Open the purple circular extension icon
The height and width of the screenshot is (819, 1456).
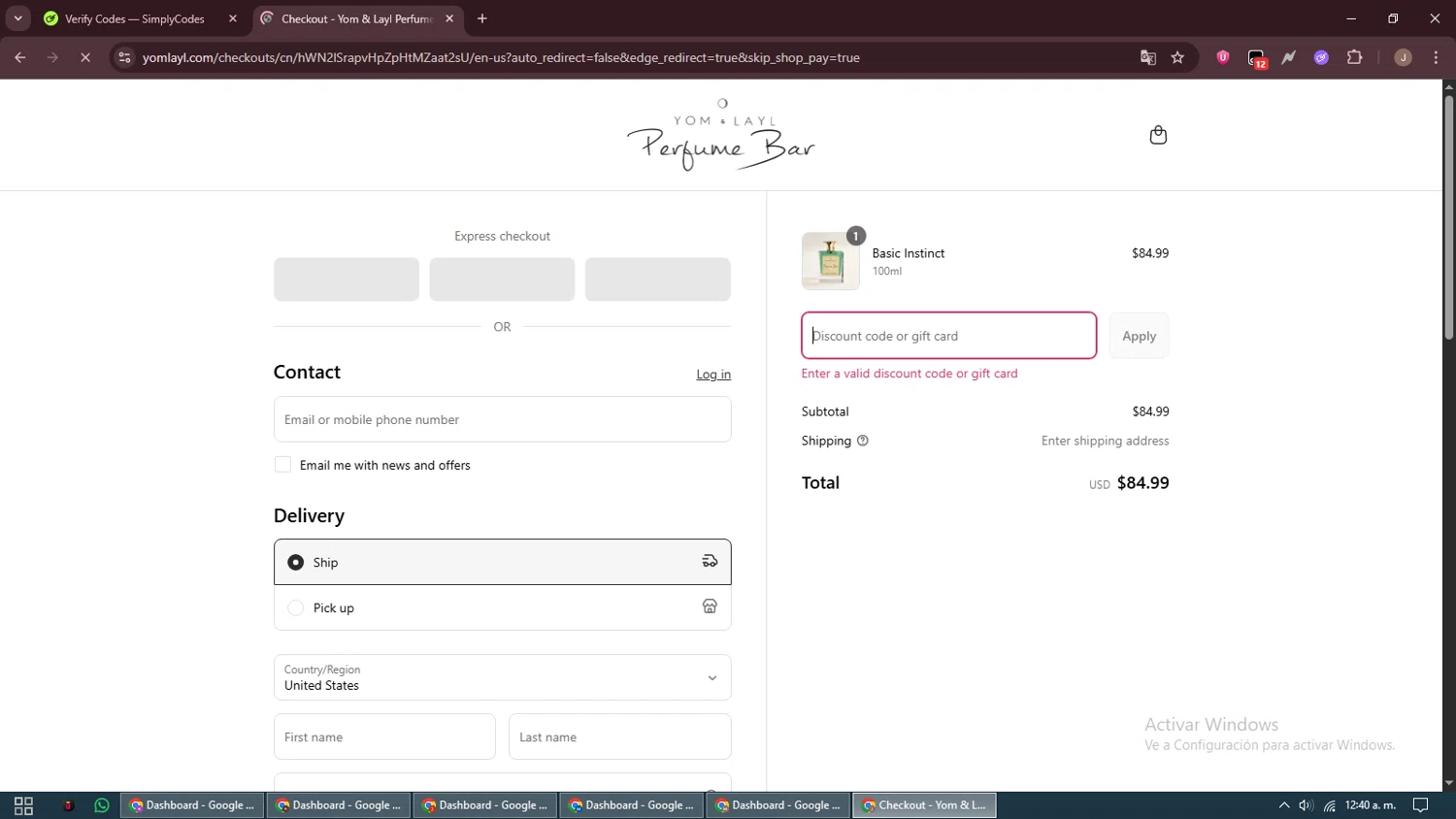pyautogui.click(x=1321, y=57)
